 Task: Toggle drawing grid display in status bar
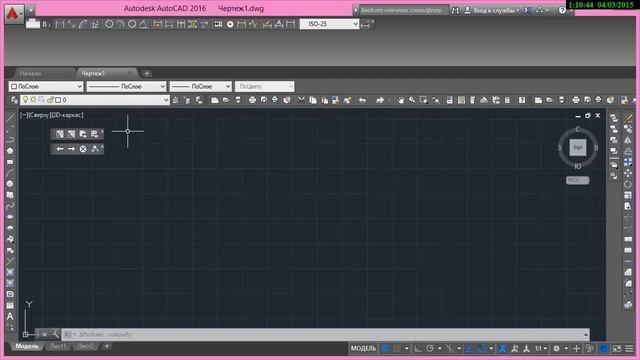[x=385, y=349]
